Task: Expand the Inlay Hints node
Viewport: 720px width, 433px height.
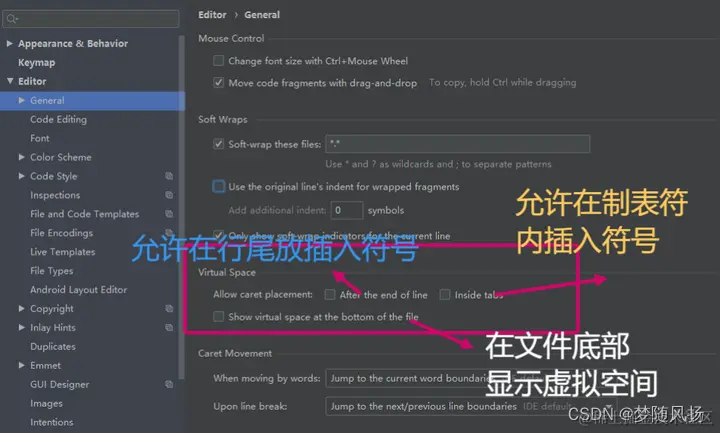Action: coord(21,327)
